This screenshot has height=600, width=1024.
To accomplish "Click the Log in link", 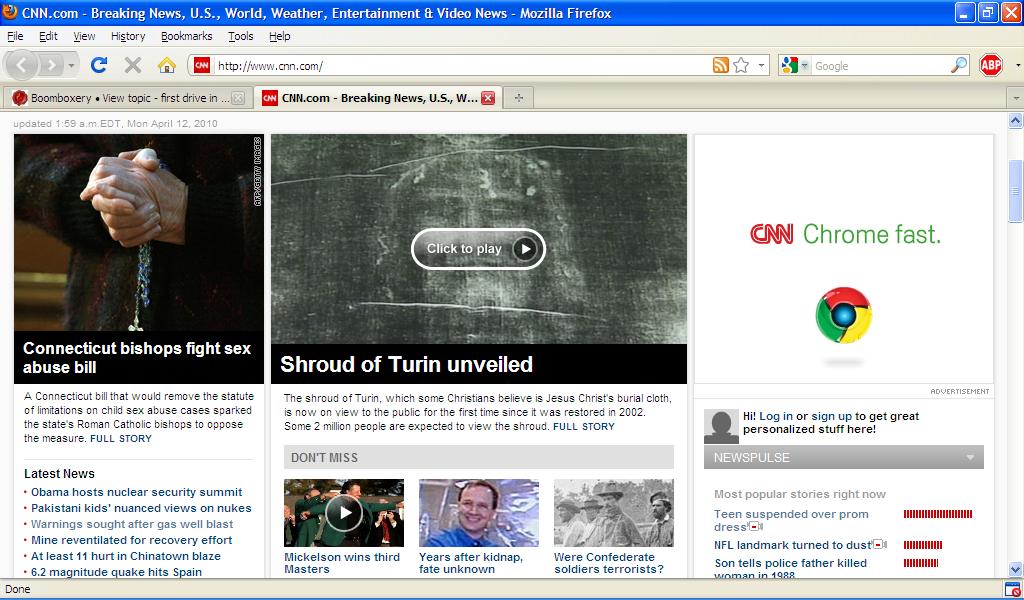I will tap(776, 417).
